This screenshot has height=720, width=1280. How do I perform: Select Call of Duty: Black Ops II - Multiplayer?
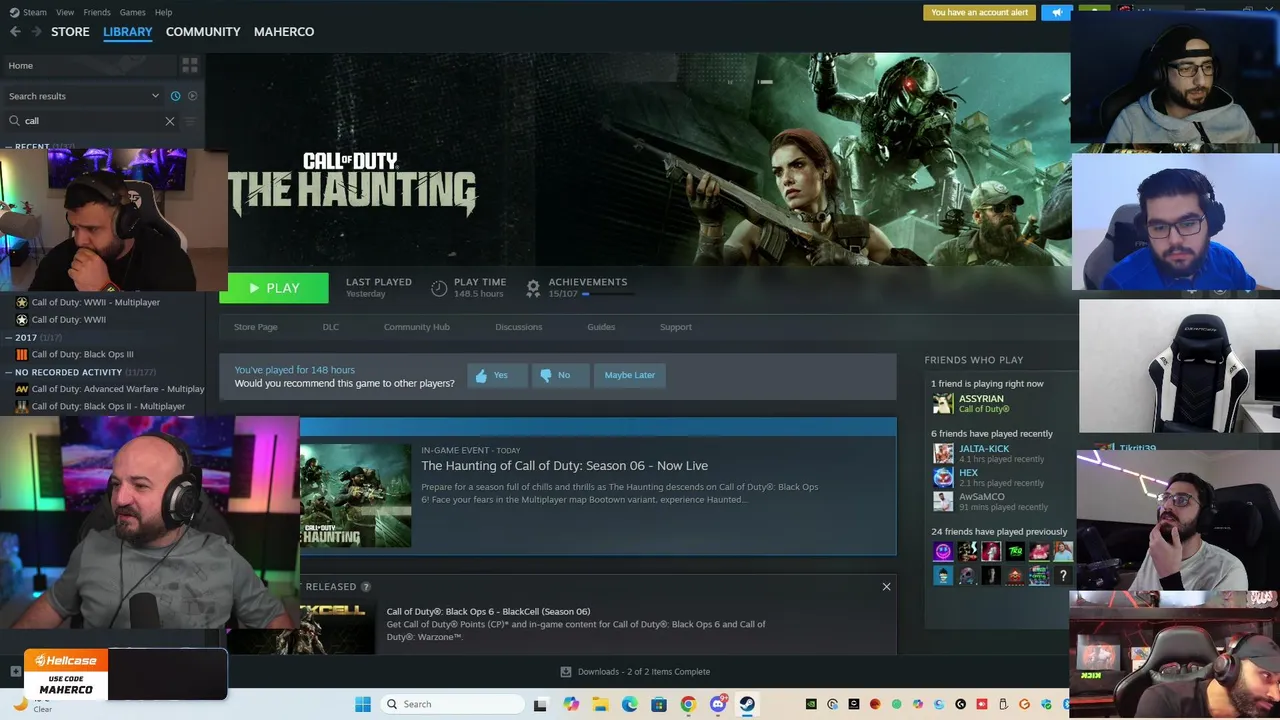(108, 406)
